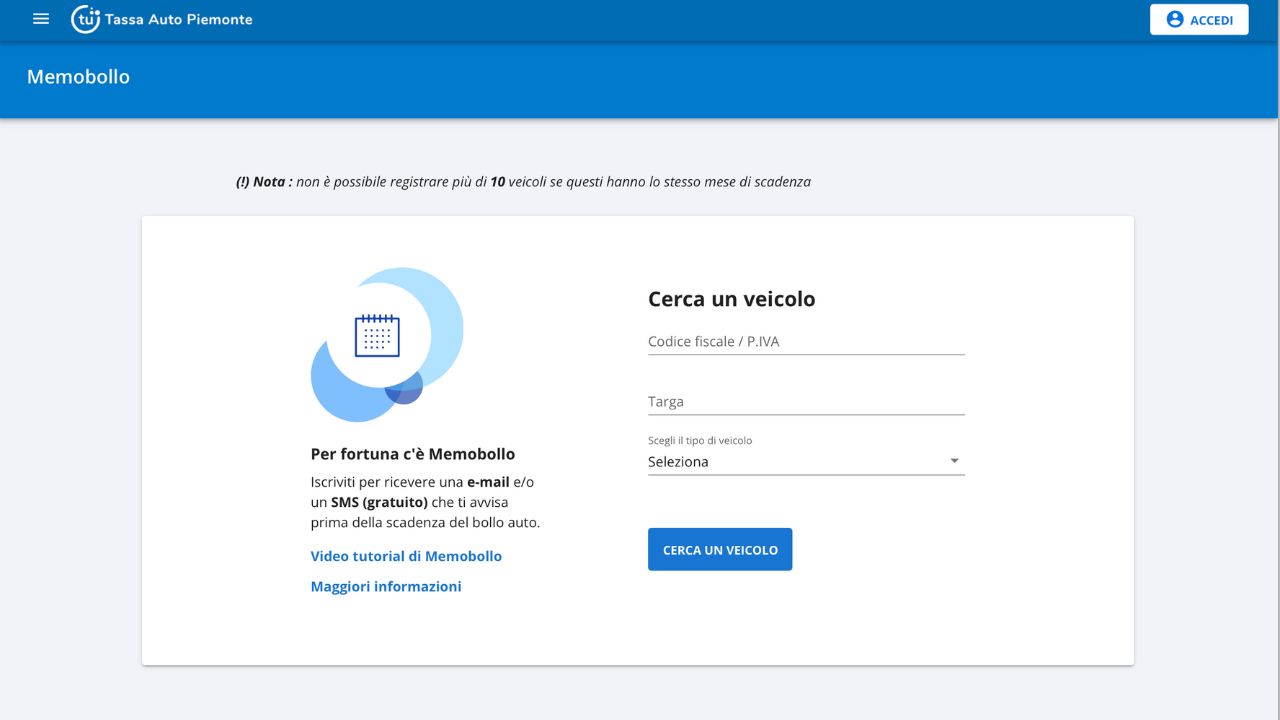Image resolution: width=1280 pixels, height=720 pixels.
Task: Click the Memobollo page heading
Action: (x=78, y=77)
